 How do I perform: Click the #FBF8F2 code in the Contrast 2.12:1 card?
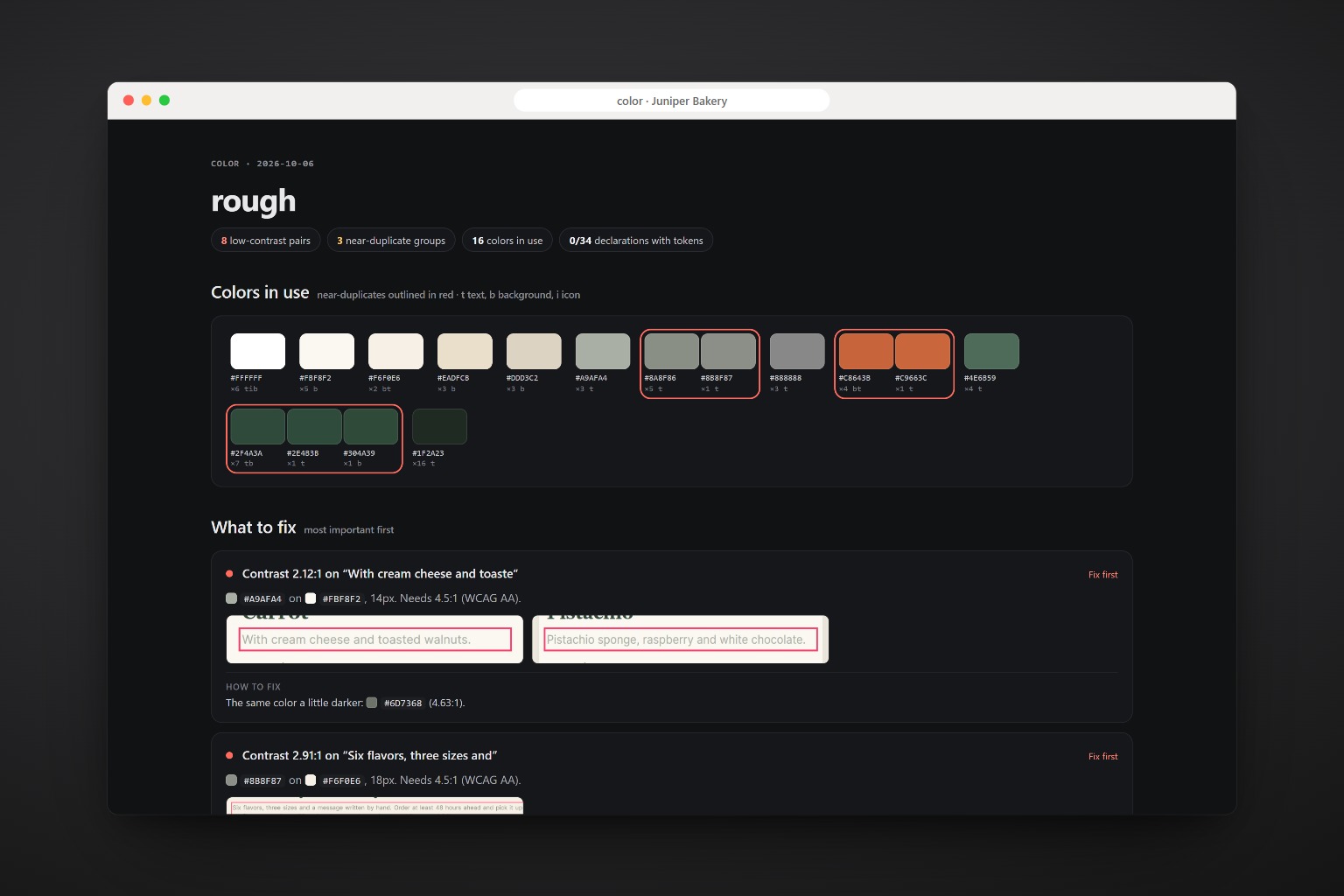[341, 598]
